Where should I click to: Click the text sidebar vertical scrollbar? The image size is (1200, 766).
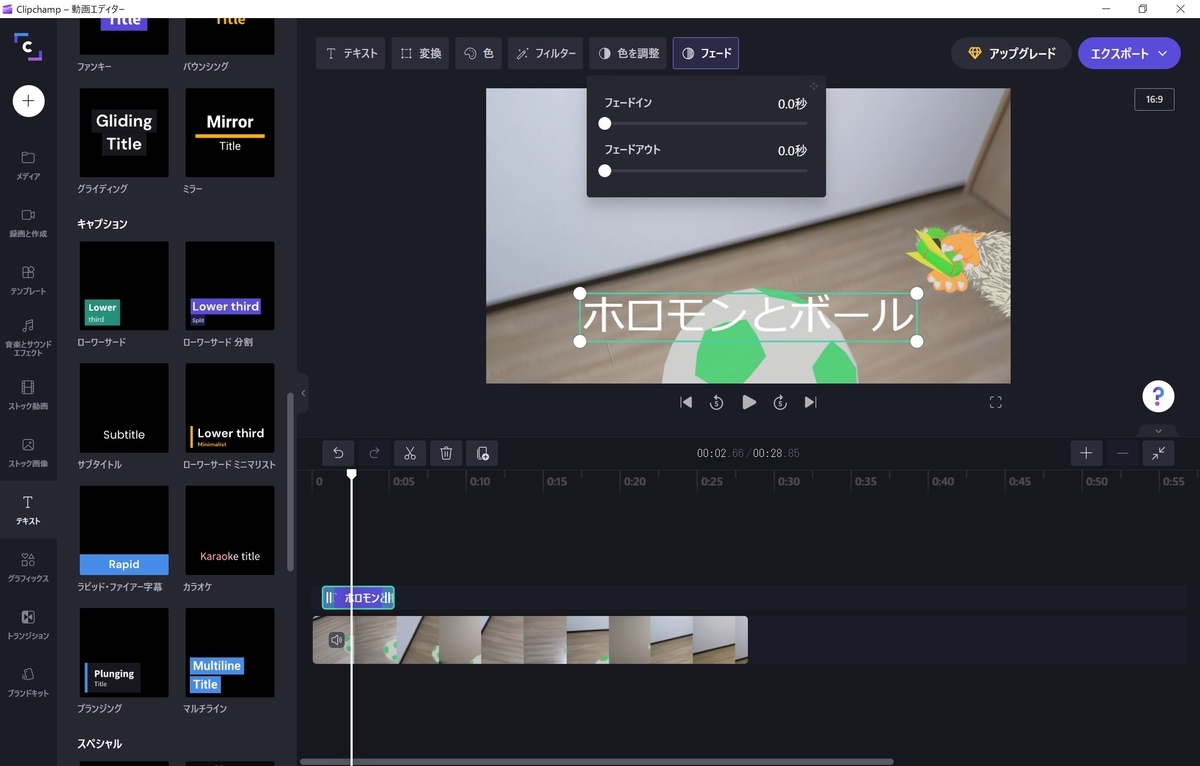coord(290,481)
